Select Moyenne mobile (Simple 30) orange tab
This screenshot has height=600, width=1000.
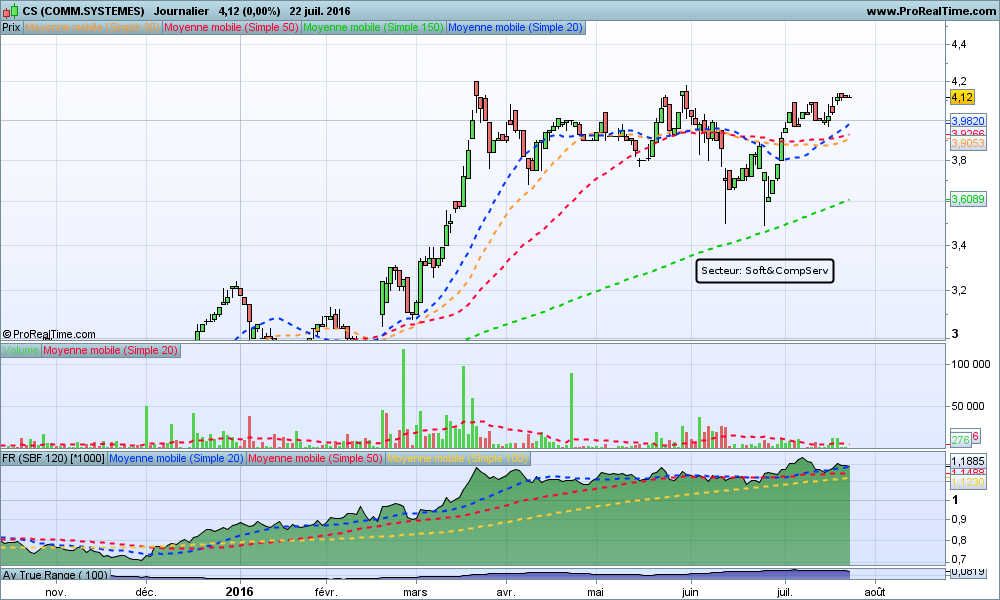(x=92, y=27)
